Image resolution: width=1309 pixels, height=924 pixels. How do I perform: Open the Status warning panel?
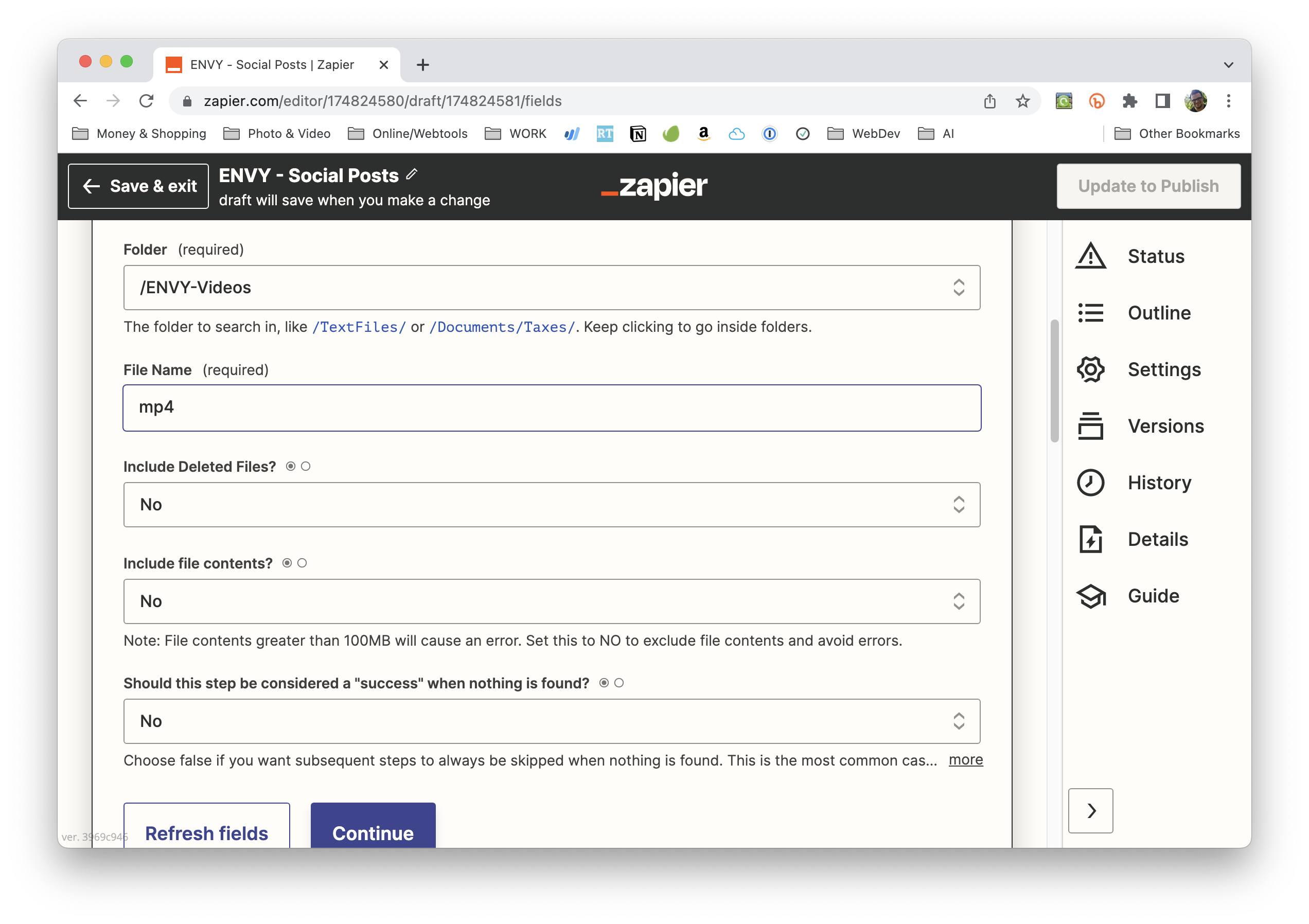click(1130, 256)
